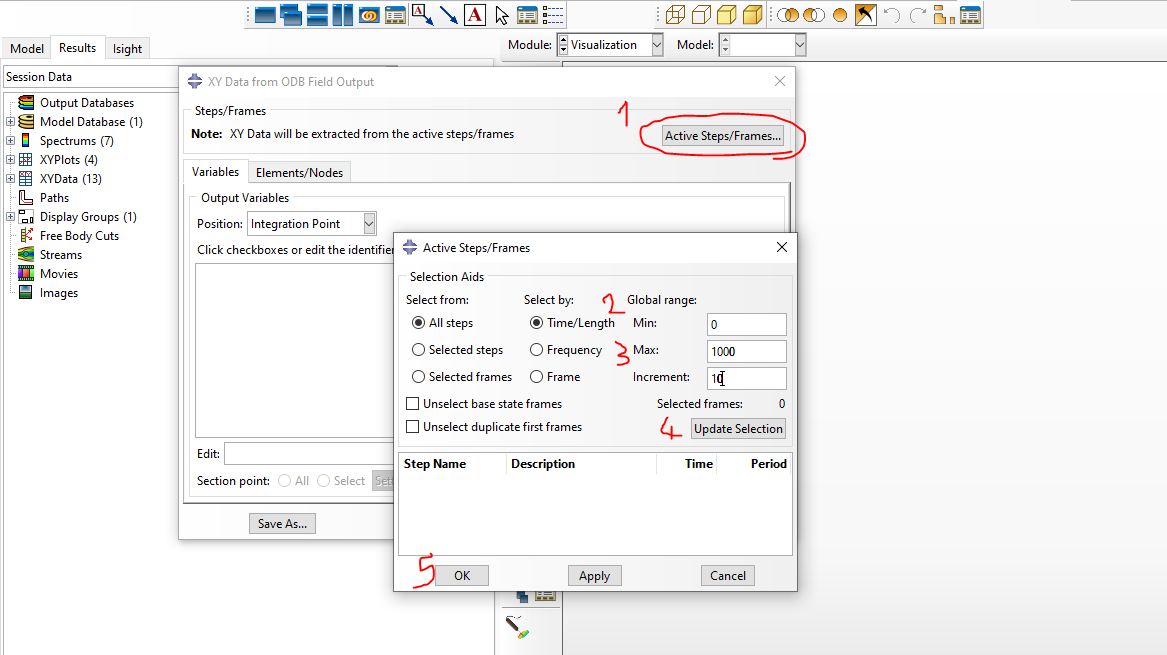Switch to the Model tab
This screenshot has width=1167, height=655.
27,49
